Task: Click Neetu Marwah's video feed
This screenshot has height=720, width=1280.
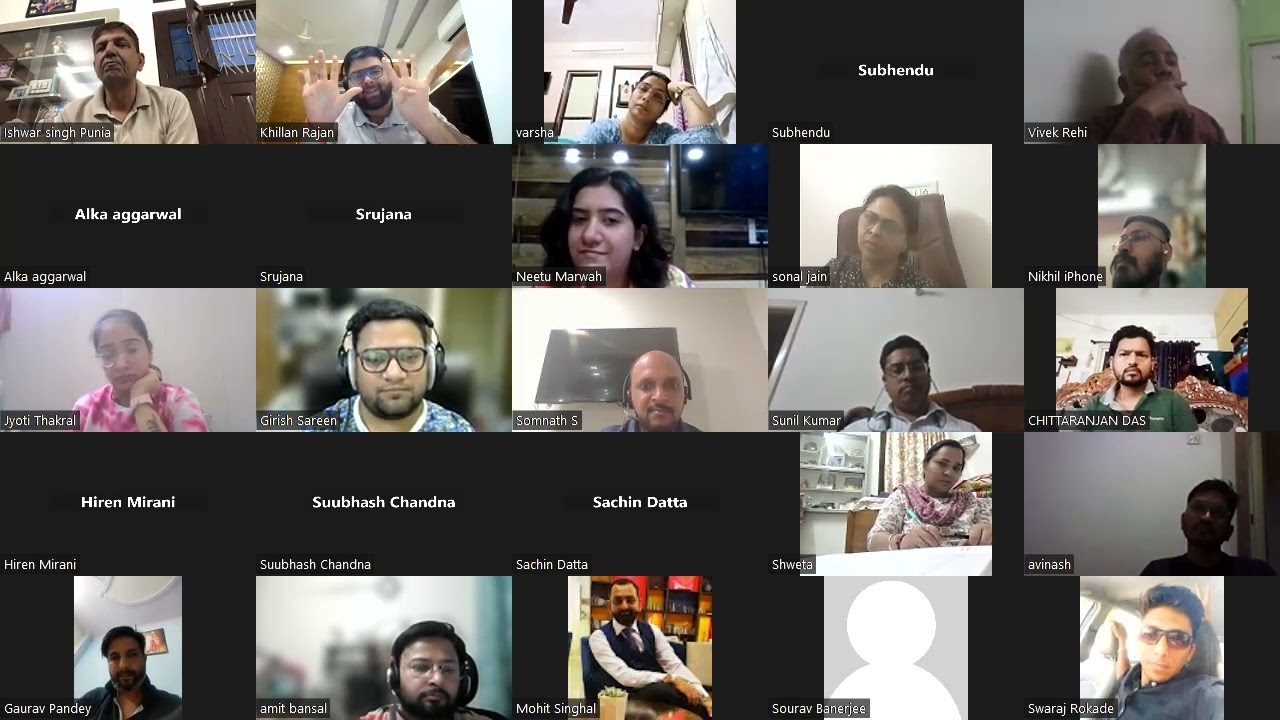Action: click(x=640, y=216)
